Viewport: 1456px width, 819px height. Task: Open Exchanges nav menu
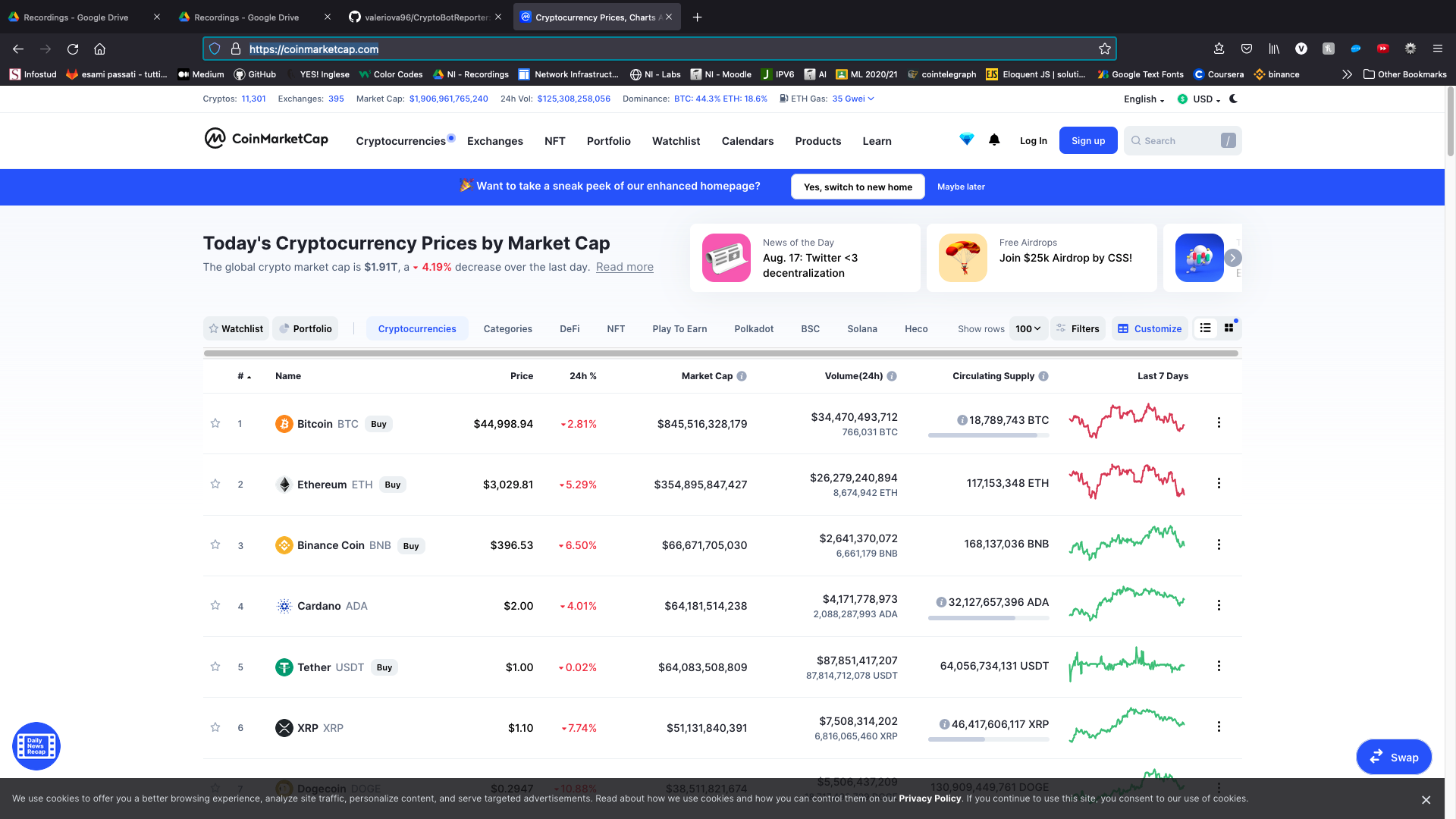click(x=495, y=141)
